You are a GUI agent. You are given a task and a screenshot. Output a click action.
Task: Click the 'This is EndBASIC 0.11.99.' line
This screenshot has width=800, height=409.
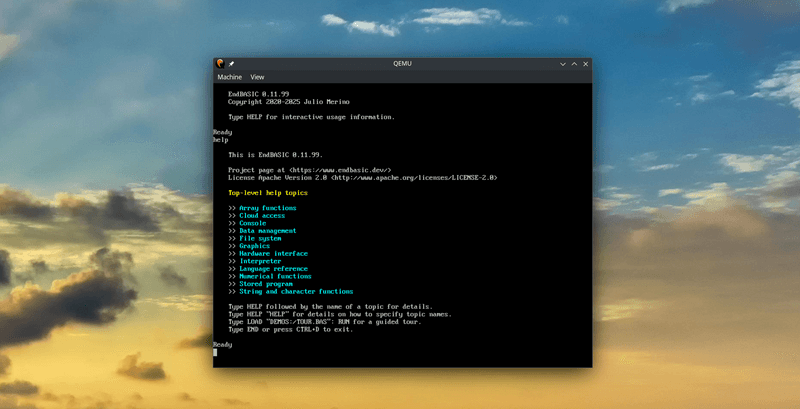(276, 155)
